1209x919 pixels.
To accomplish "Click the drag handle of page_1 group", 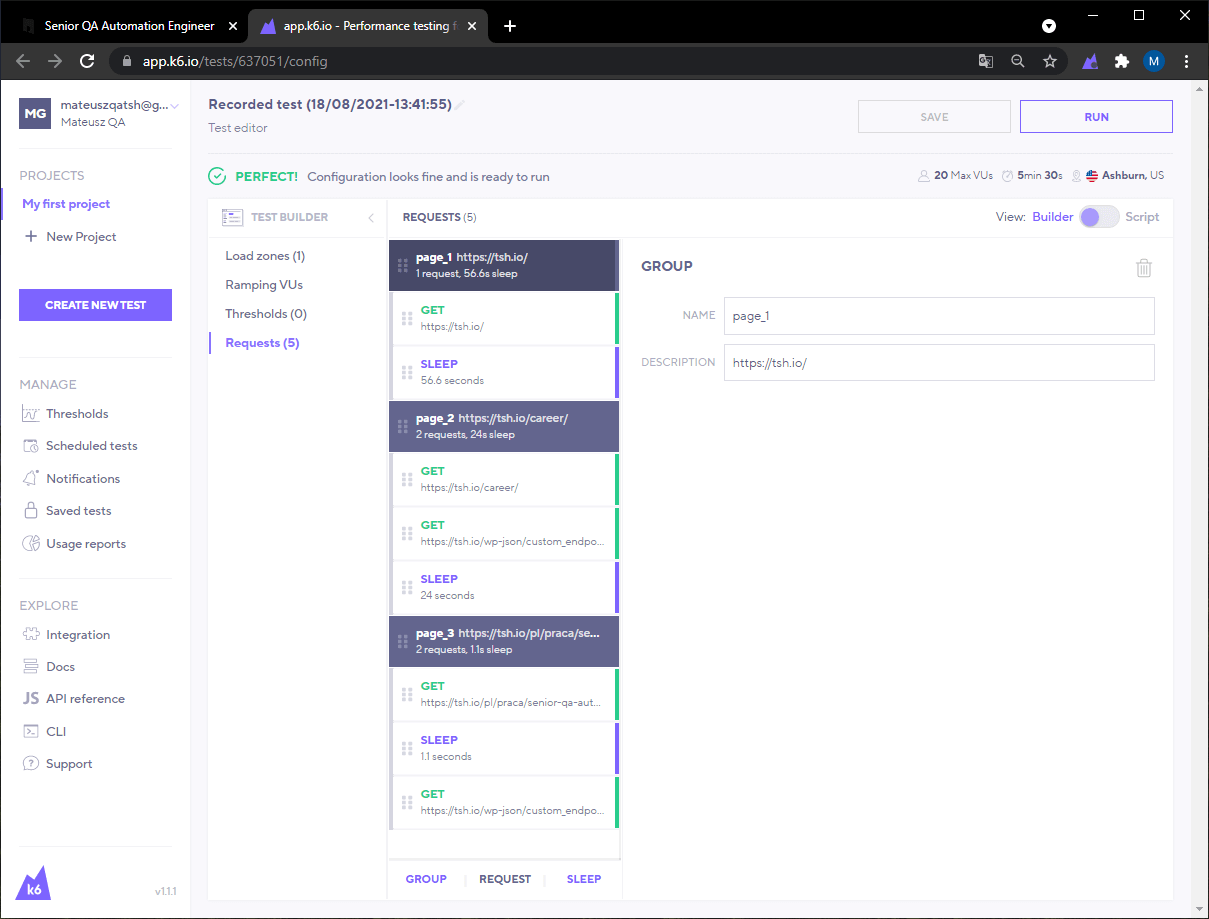I will point(403,265).
